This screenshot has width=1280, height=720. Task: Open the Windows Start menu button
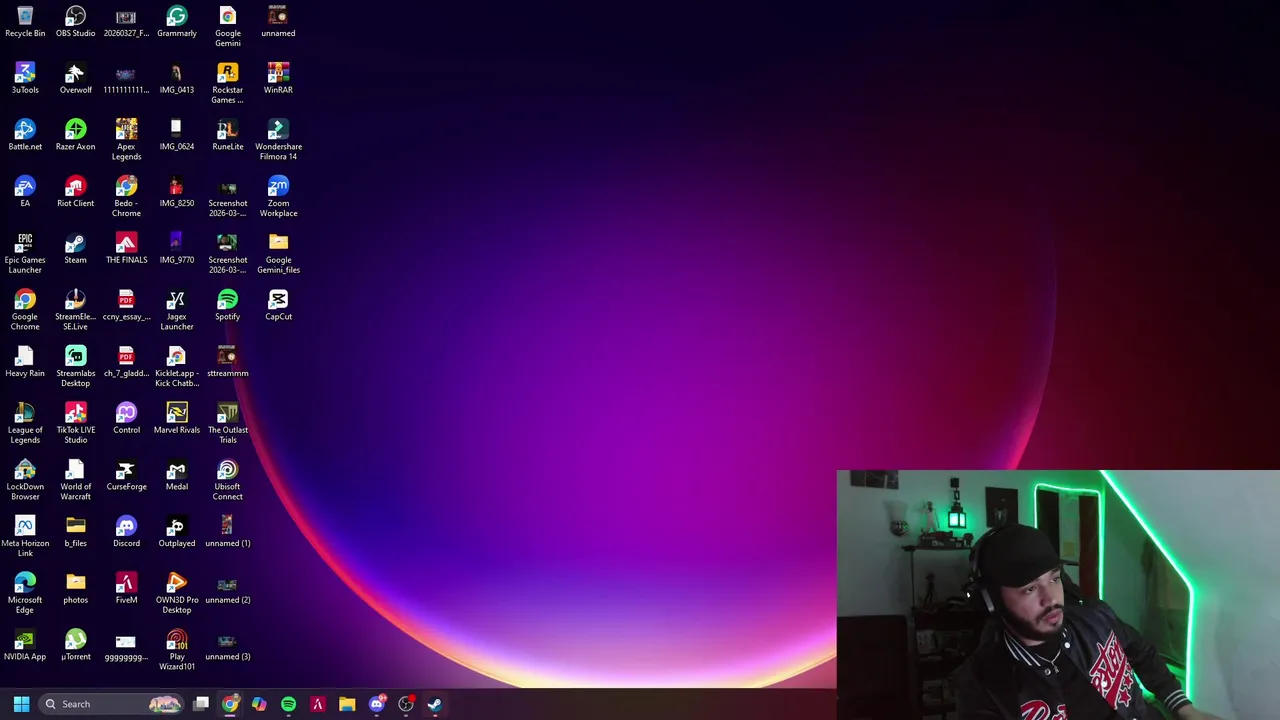click(21, 704)
